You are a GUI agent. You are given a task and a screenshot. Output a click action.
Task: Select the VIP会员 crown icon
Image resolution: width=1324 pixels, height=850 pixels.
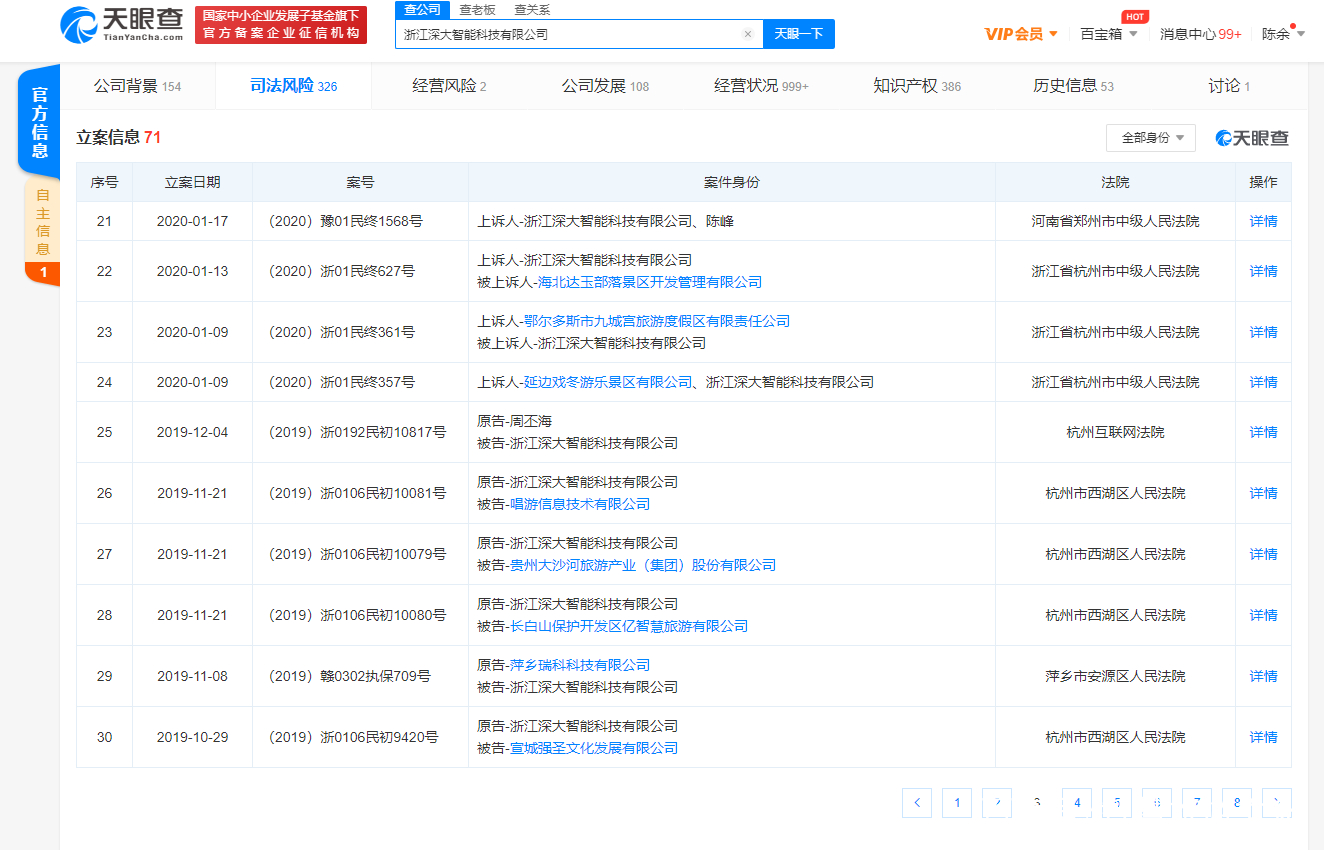[1008, 32]
